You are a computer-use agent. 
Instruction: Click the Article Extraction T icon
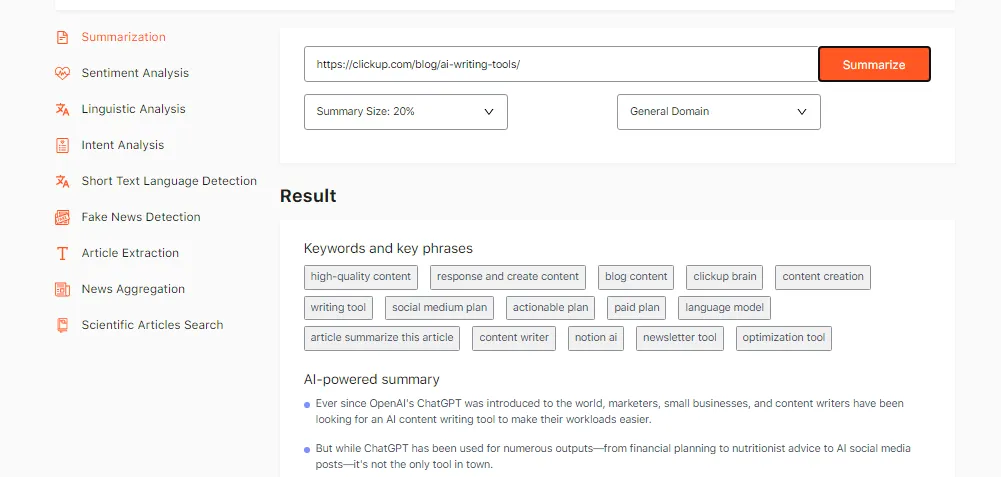[x=62, y=253]
